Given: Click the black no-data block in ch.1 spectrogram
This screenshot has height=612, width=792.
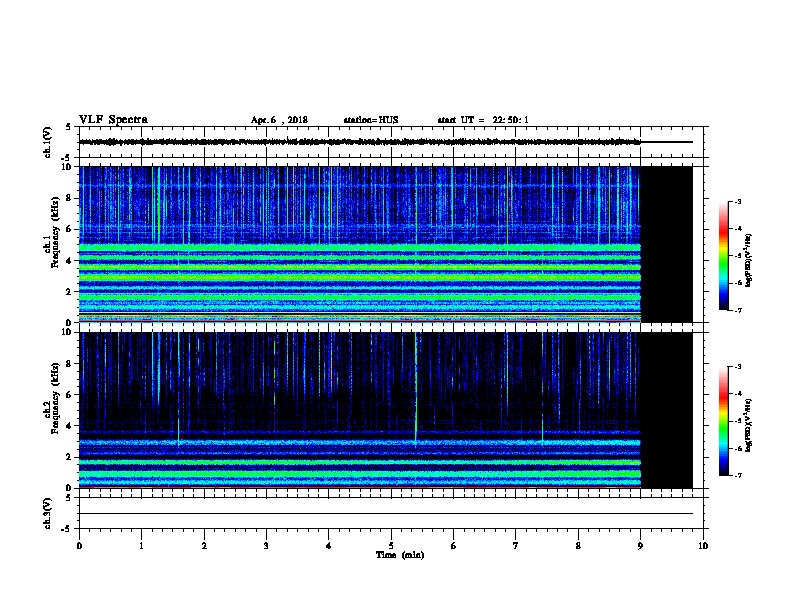Looking at the screenshot, I should (667, 244).
